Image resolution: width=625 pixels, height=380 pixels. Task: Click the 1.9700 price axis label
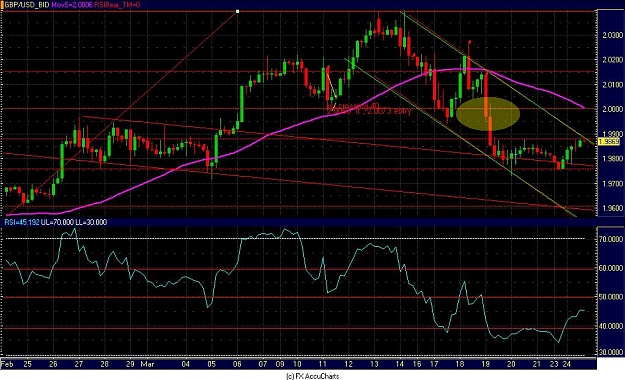tap(612, 184)
